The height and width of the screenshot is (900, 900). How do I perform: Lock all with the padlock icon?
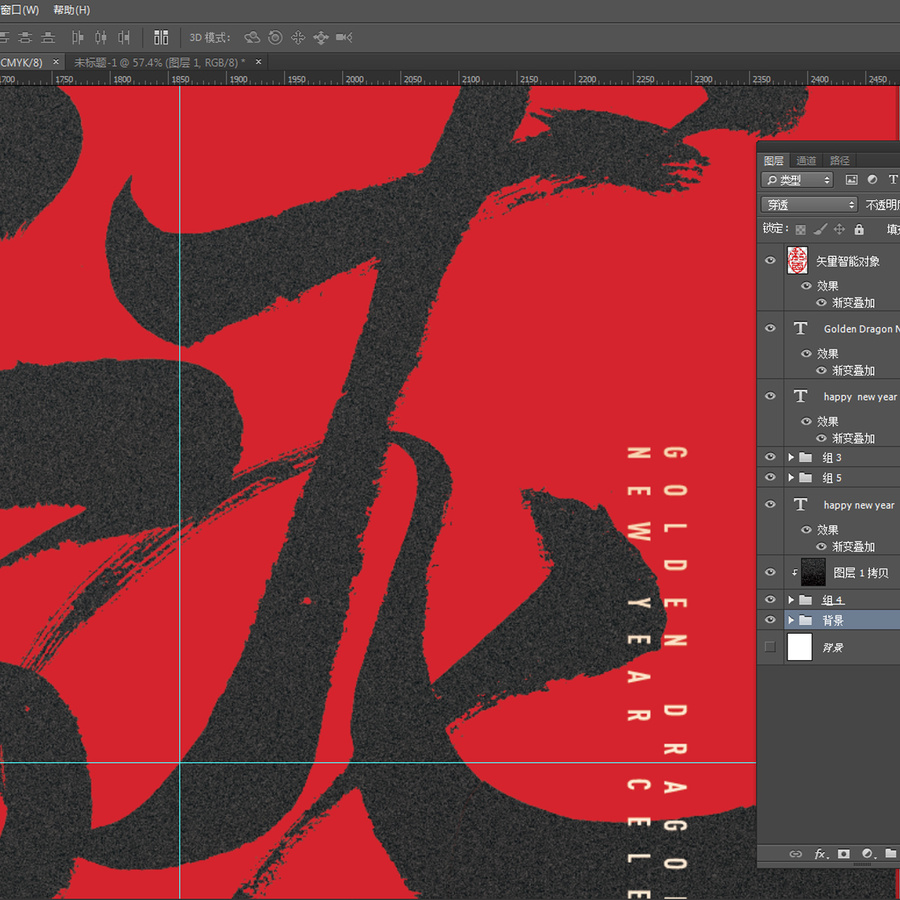click(x=859, y=230)
